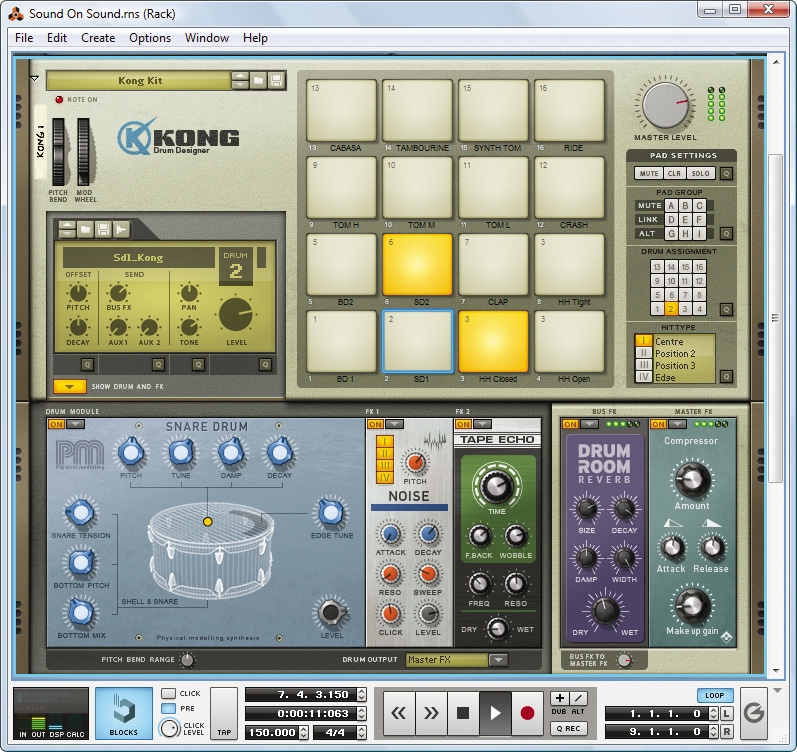Click the pad MUTE button
The height and width of the screenshot is (752, 797).
649,173
